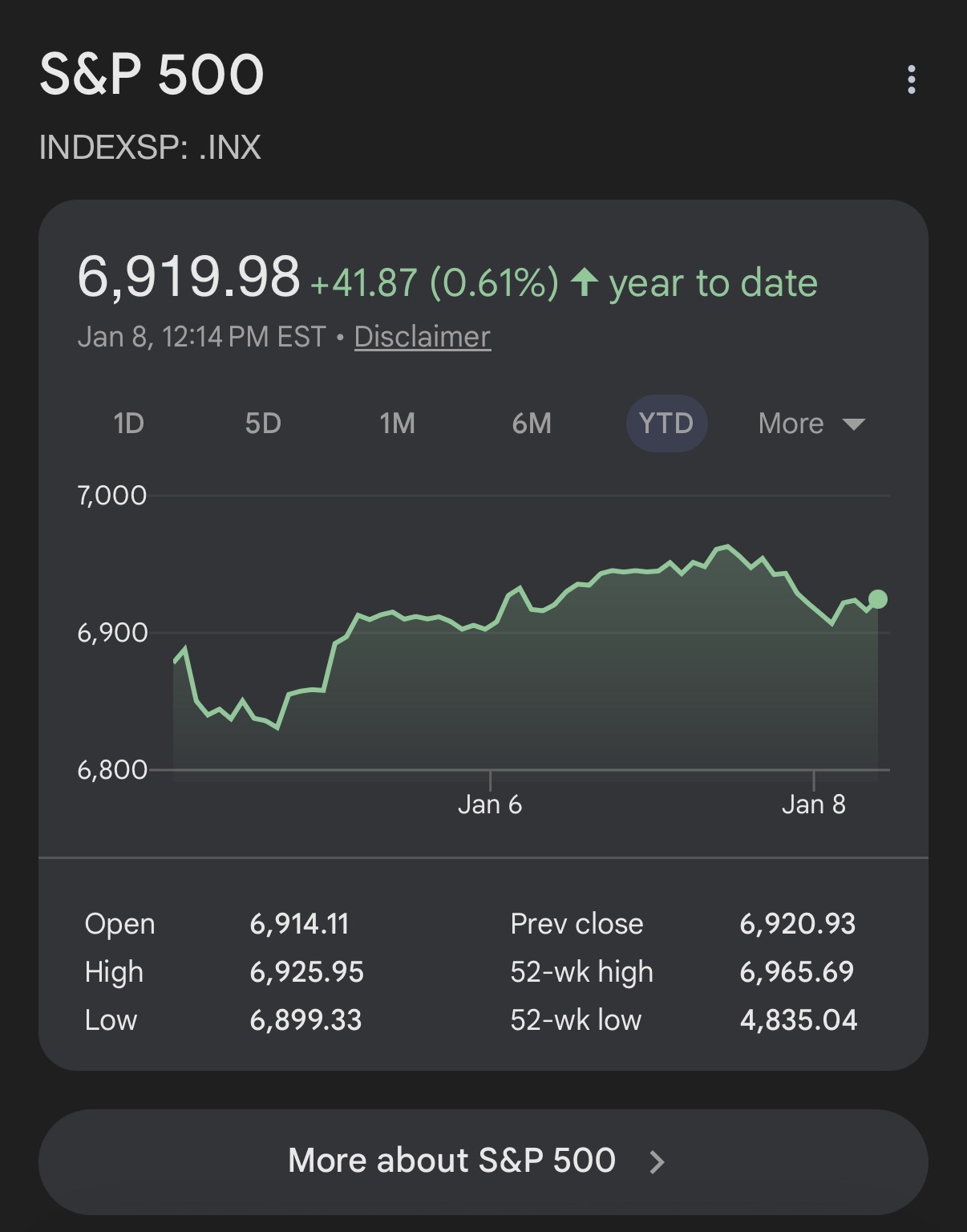Click the 52-wk high value 6,965.69
Viewport: 967px width, 1232px height.
(796, 972)
